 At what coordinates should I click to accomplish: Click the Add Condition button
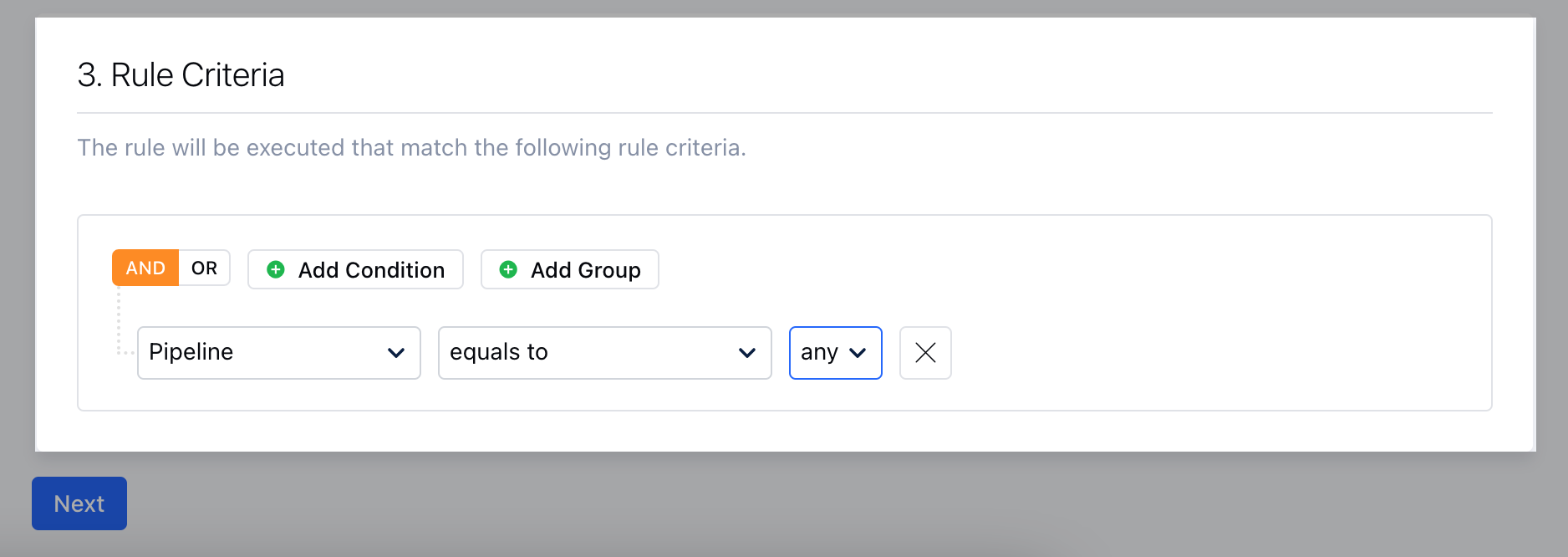click(x=355, y=269)
